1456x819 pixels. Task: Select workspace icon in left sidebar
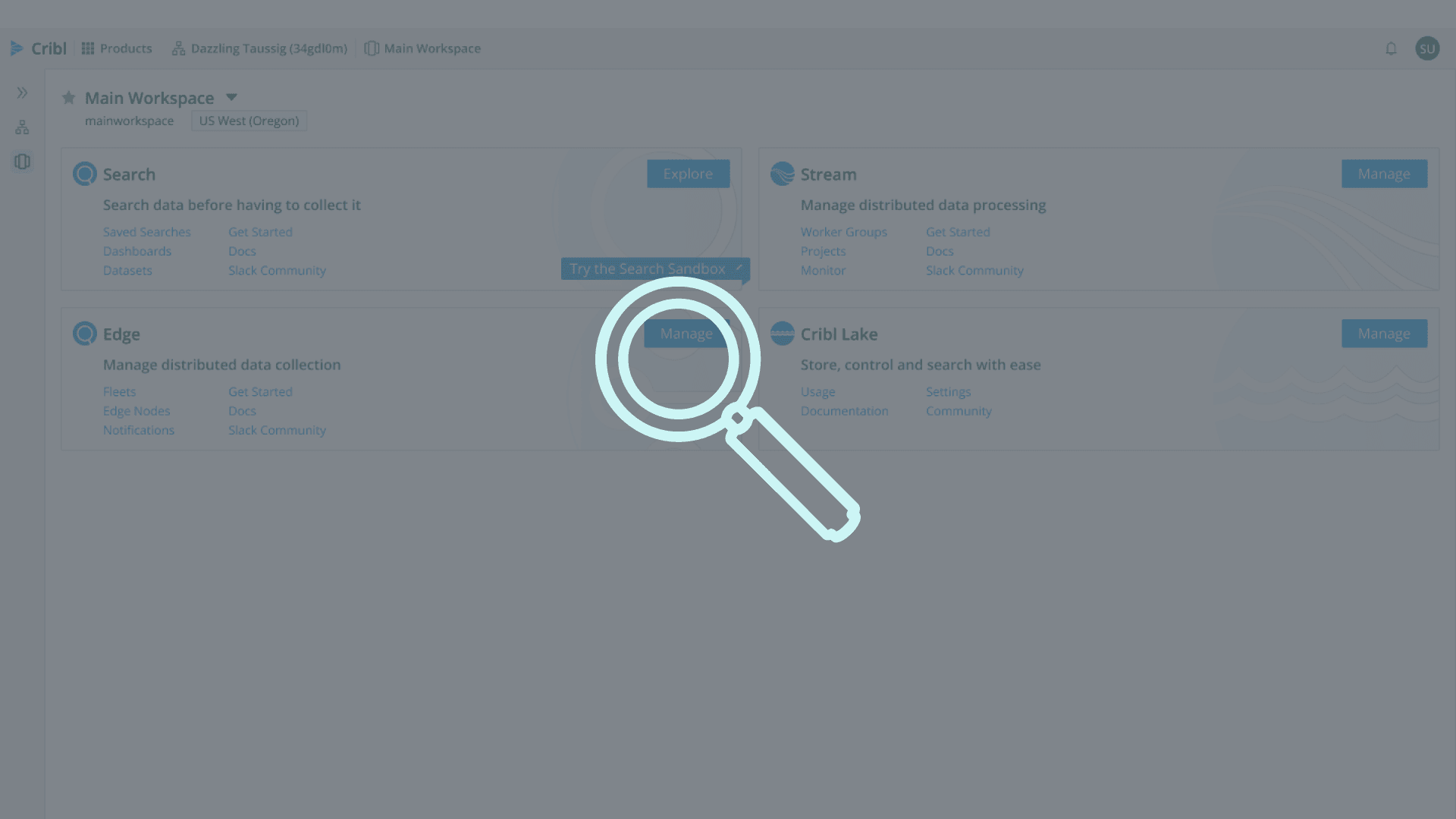point(22,162)
